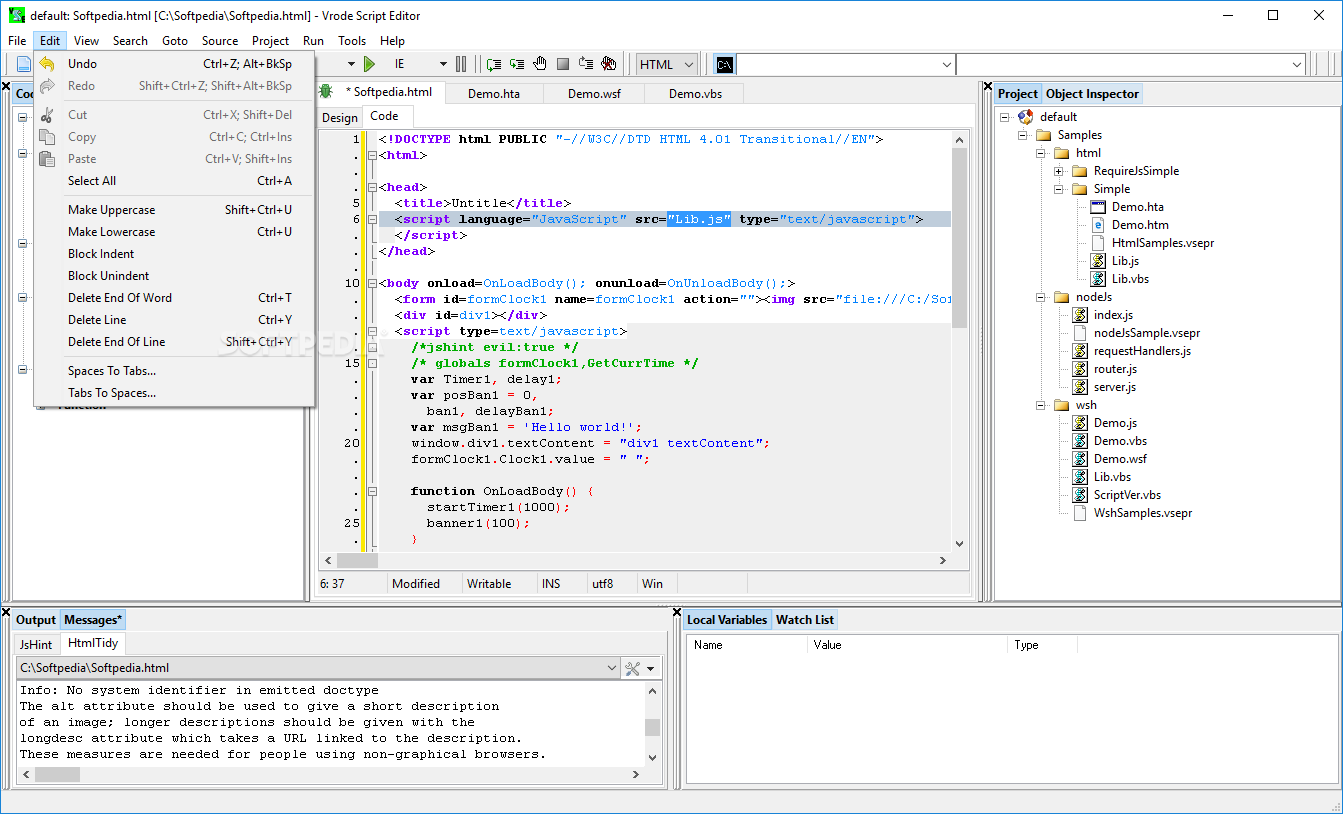This screenshot has width=1343, height=814.
Task: Click the RequireJsSimple folder icon
Action: click(1080, 171)
